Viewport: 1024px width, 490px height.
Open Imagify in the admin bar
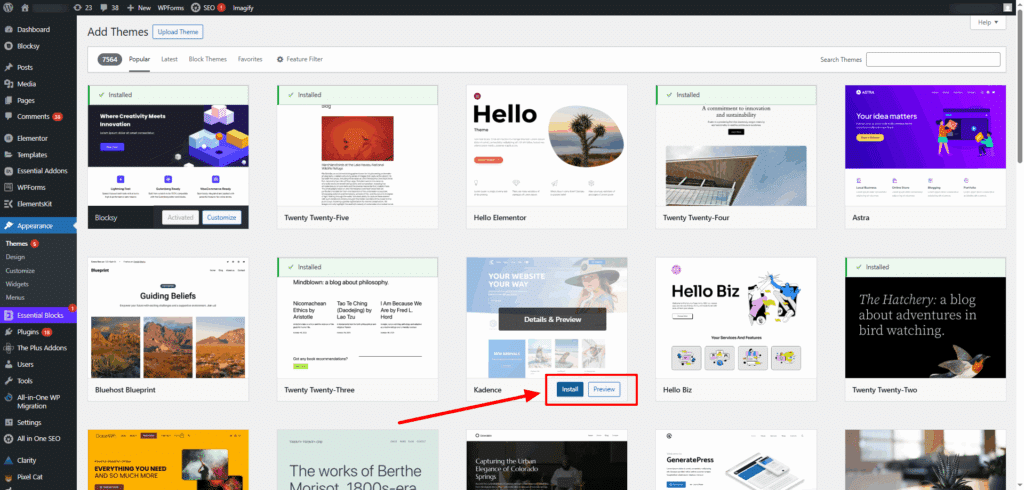point(243,8)
